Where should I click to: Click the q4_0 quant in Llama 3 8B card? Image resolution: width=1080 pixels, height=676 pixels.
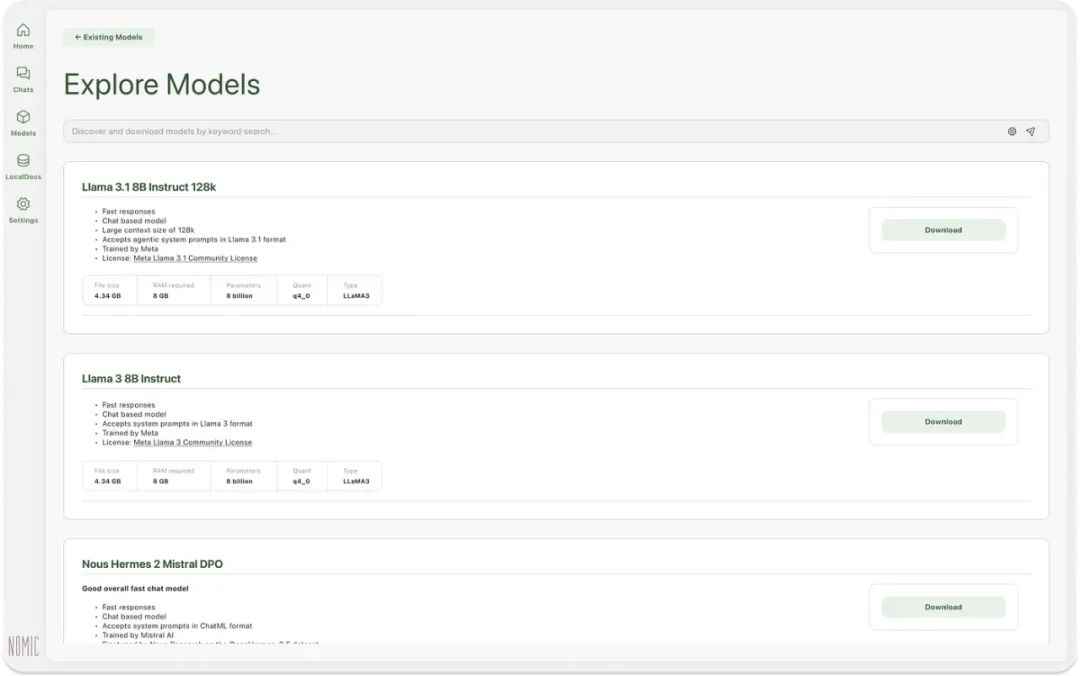tap(301, 482)
